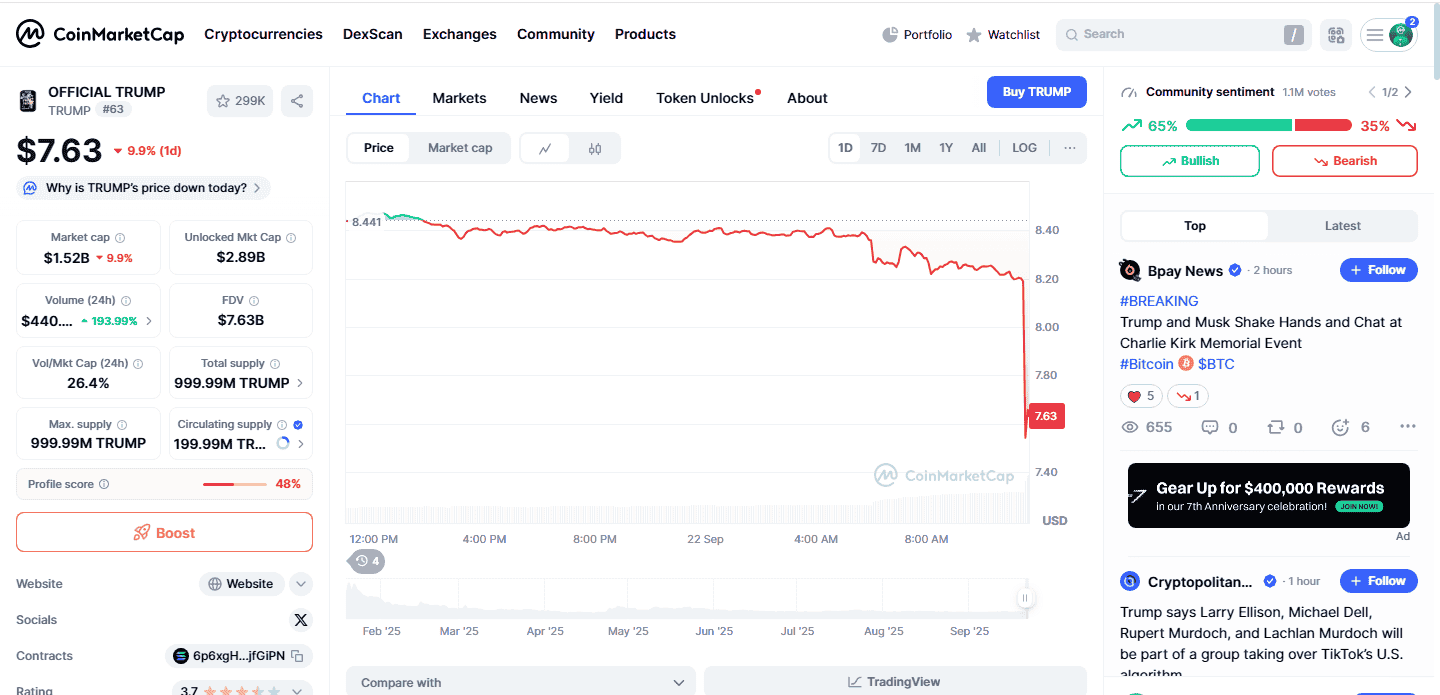This screenshot has width=1440, height=695.
Task: Select the line chart type
Action: [545, 148]
